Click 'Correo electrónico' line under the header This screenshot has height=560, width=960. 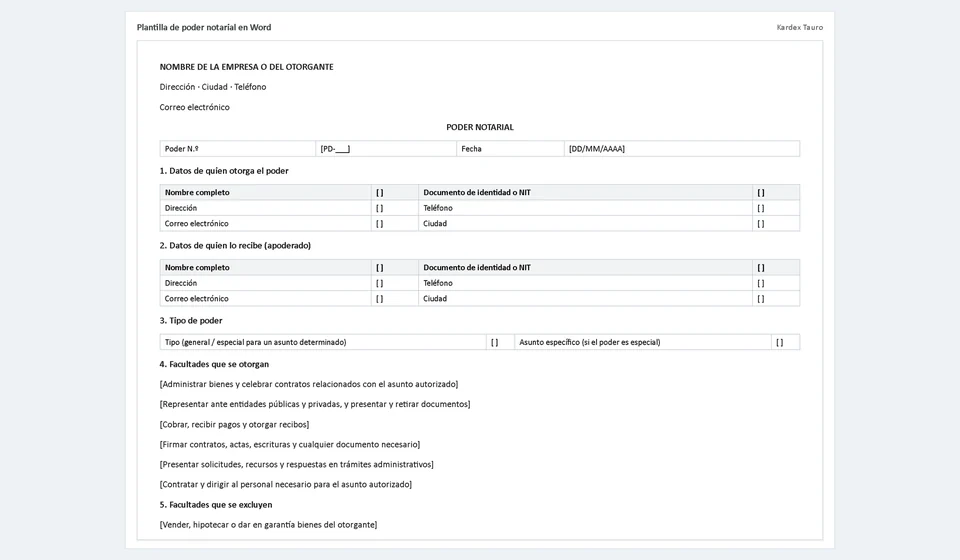coord(195,107)
